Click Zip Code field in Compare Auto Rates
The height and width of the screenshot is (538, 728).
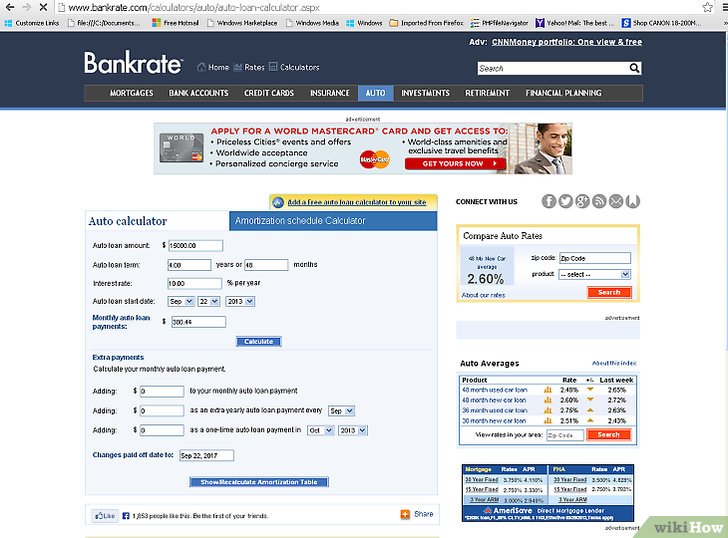click(595, 258)
